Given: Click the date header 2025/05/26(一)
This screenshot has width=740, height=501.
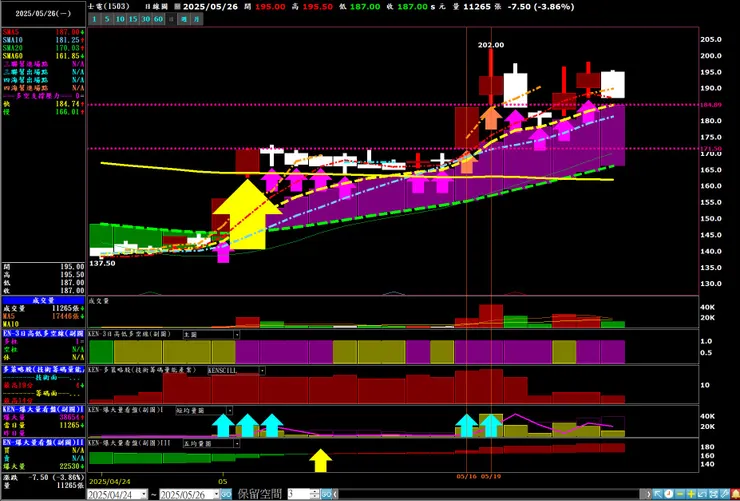Looking at the screenshot, I should pos(43,13).
